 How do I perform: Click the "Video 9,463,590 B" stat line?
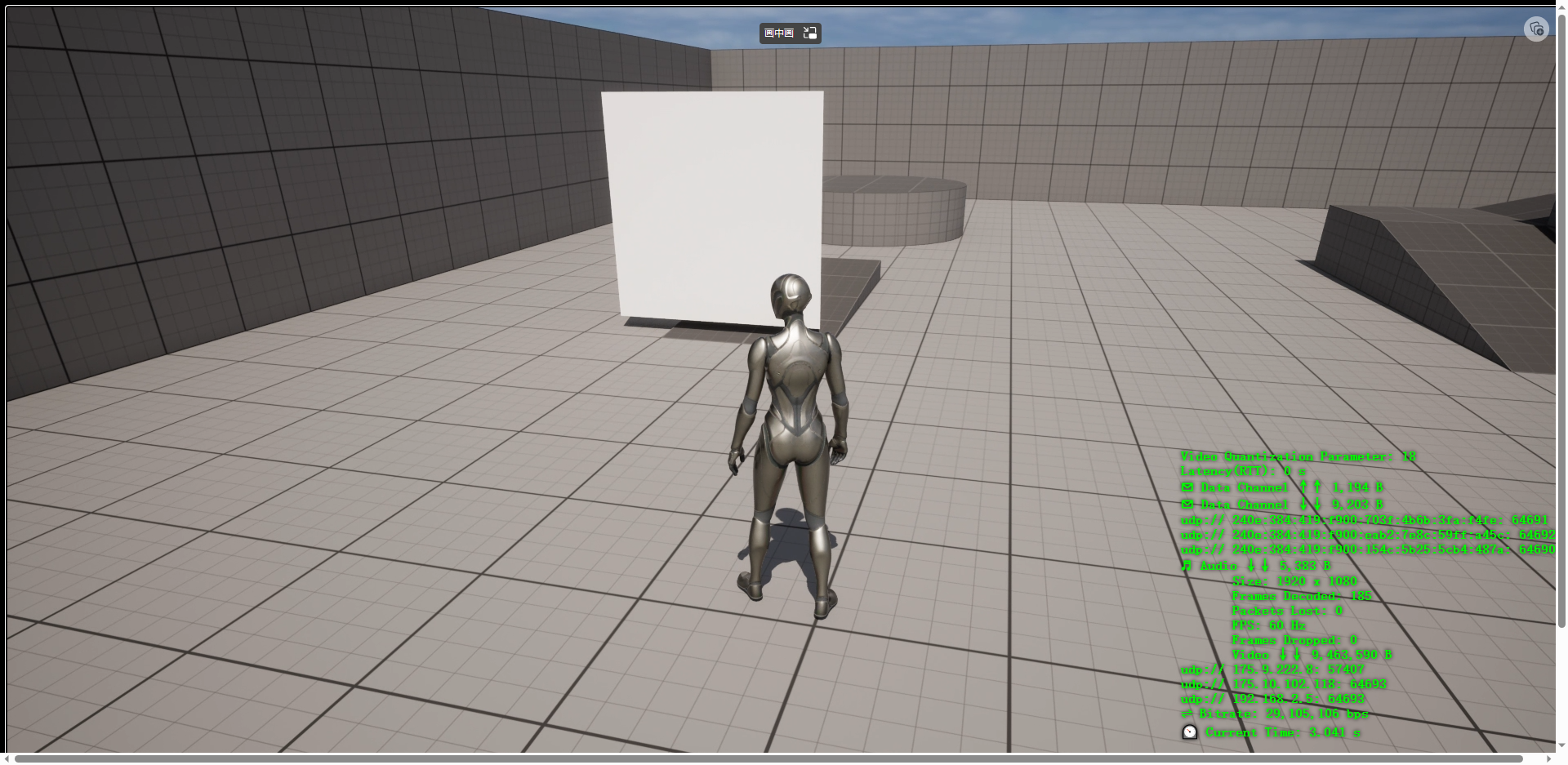(1312, 655)
